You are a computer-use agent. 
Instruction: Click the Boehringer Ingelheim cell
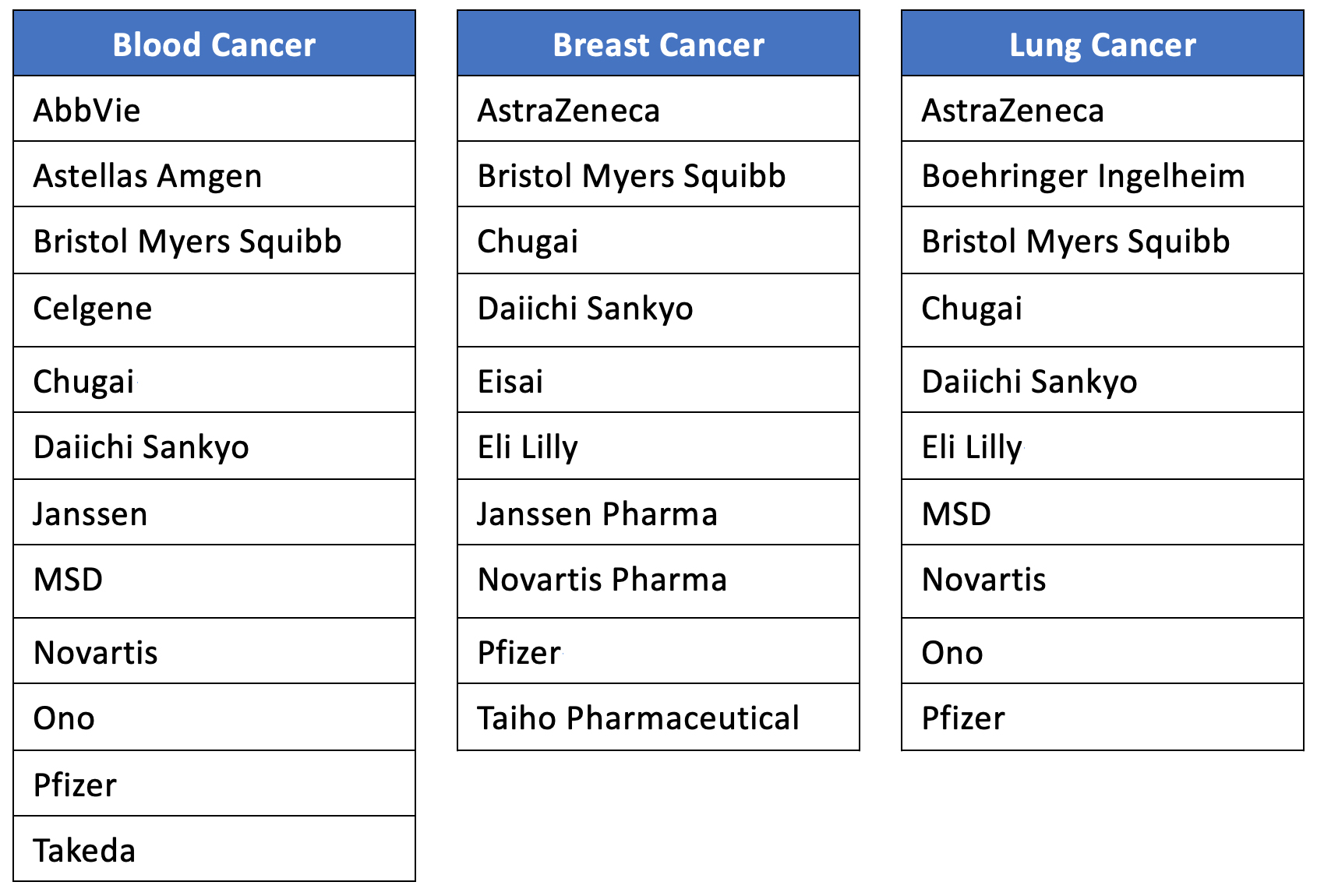coord(1083,175)
